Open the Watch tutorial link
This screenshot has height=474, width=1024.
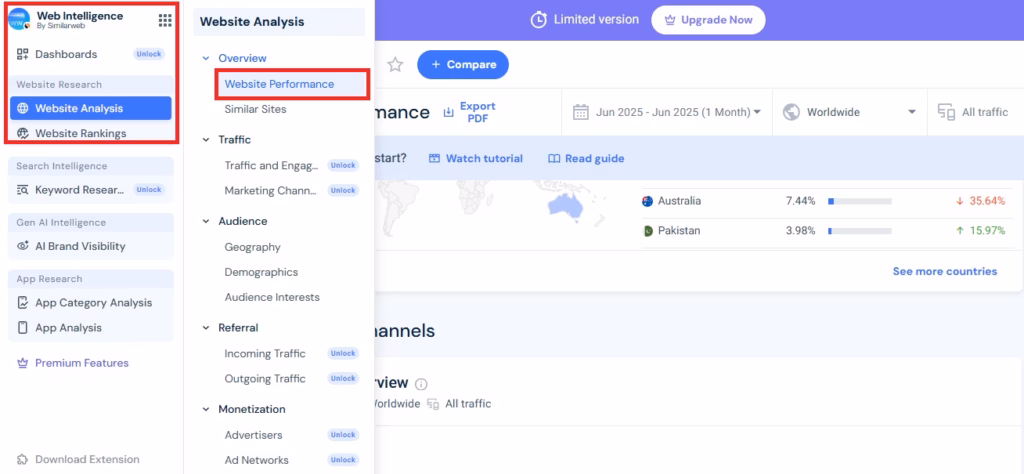[x=477, y=158]
